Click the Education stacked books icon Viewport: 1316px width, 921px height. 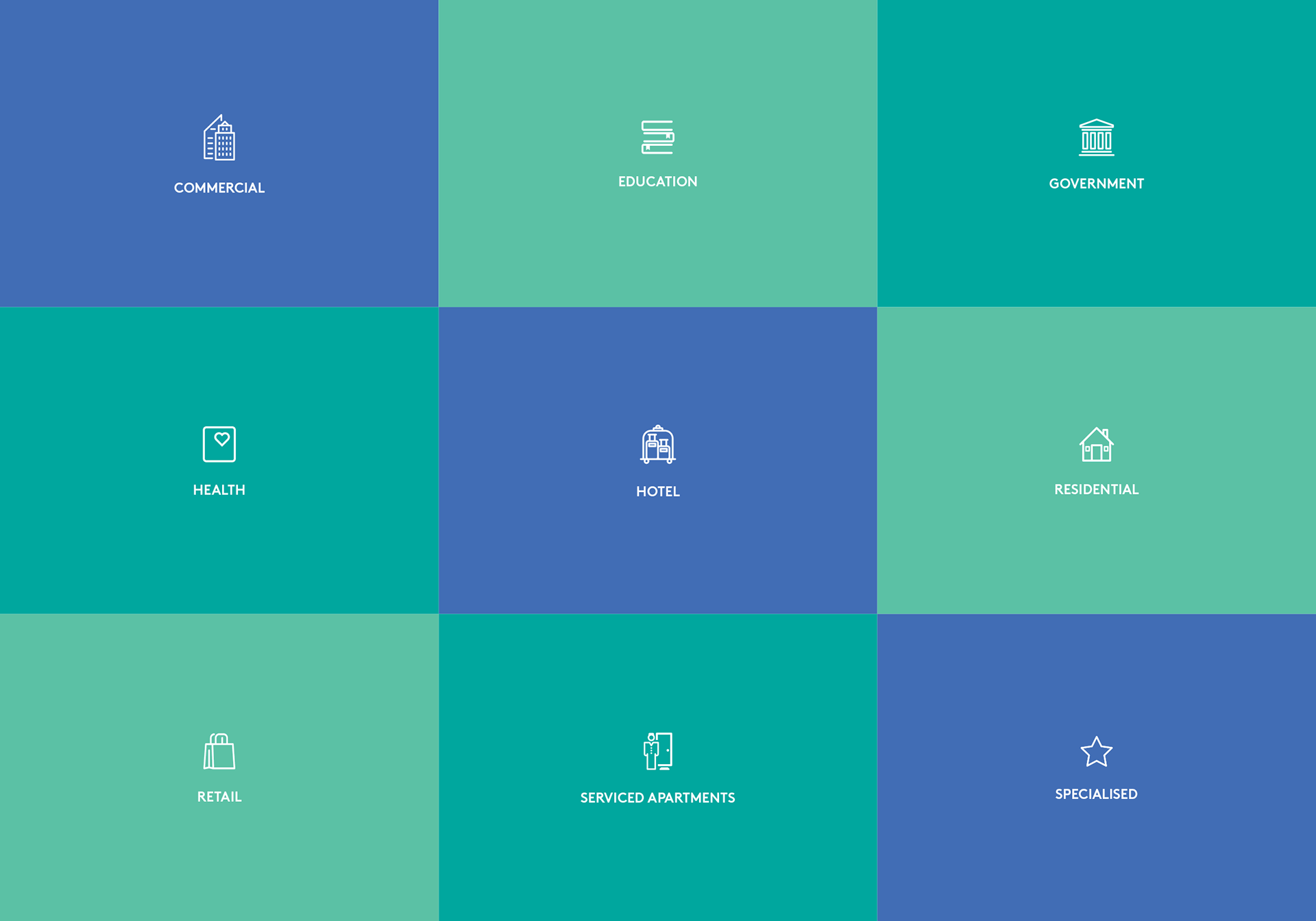[x=657, y=137]
